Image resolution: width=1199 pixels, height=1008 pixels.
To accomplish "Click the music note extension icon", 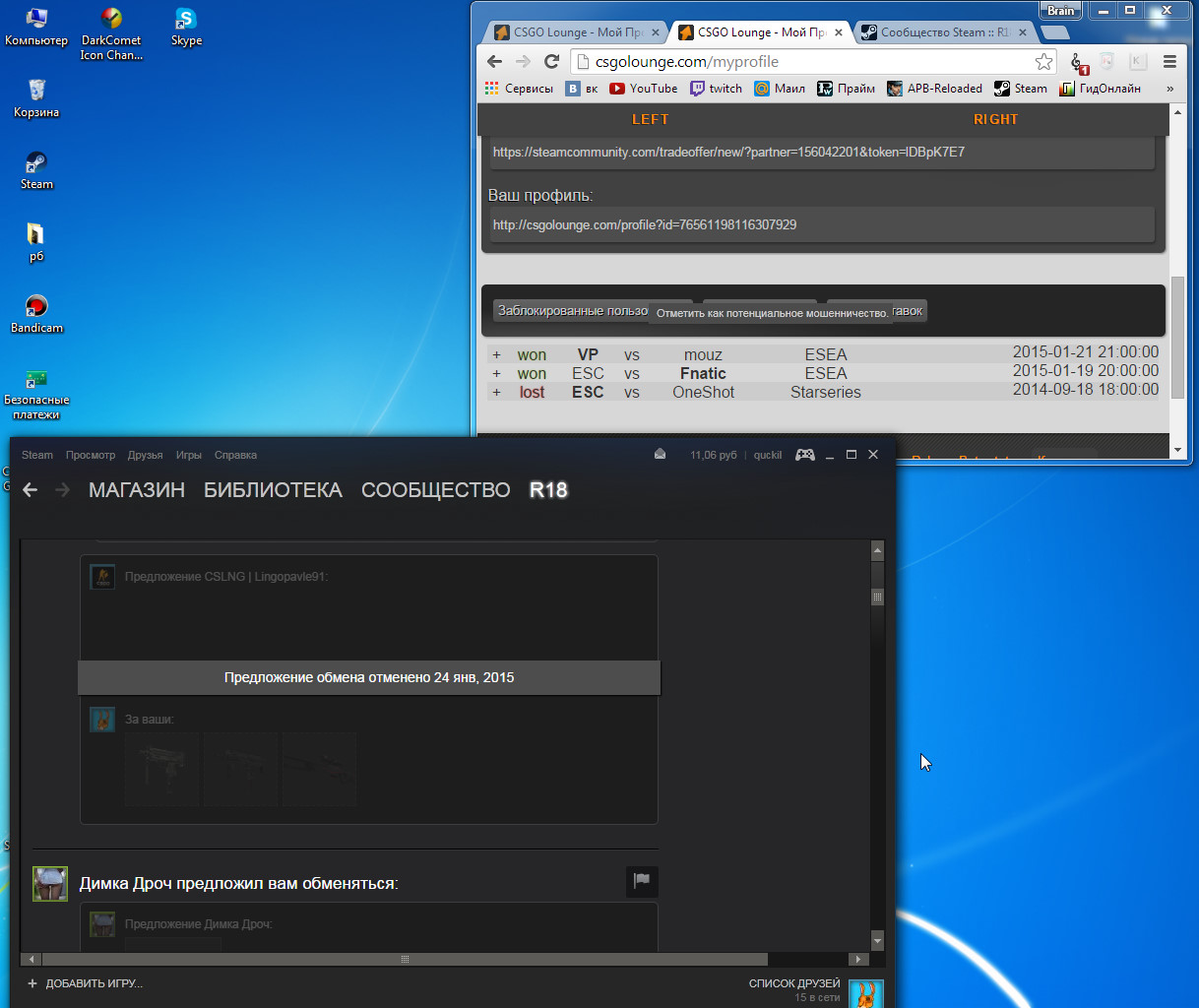I will (1077, 62).
